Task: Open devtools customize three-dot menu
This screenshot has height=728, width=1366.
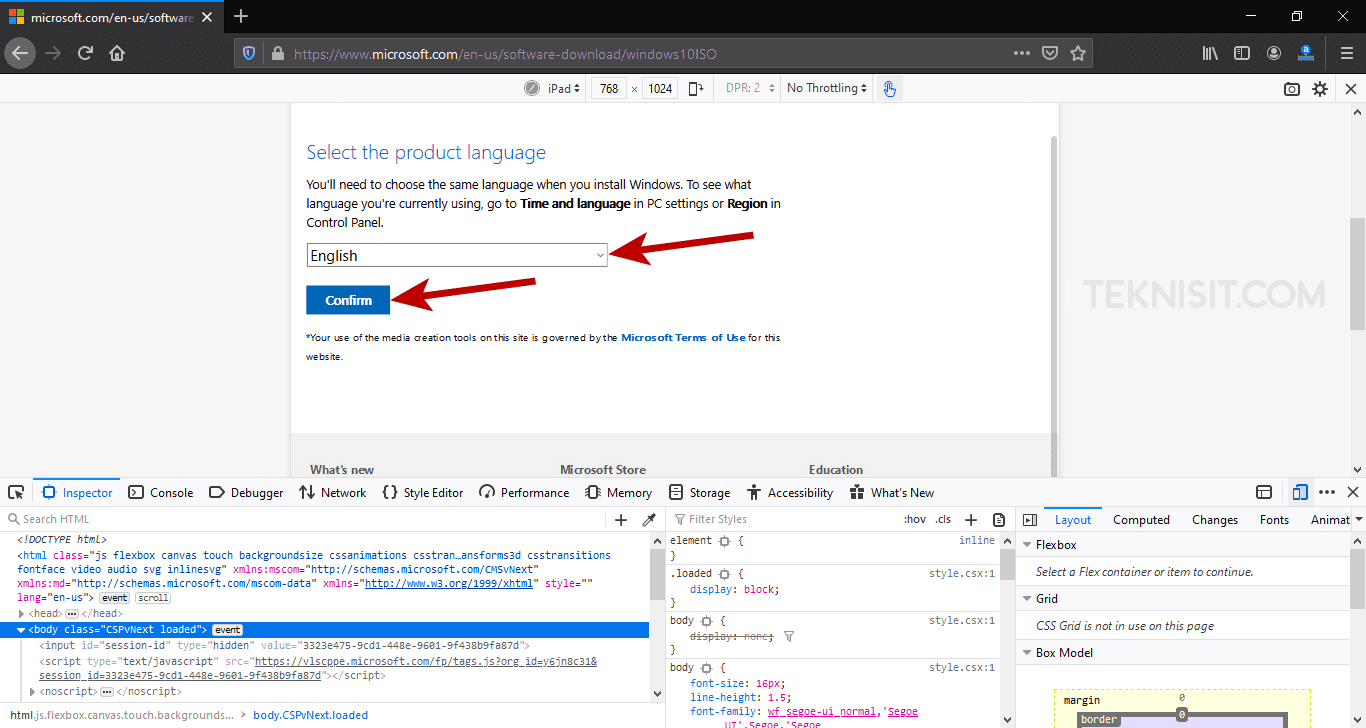Action: point(1327,492)
